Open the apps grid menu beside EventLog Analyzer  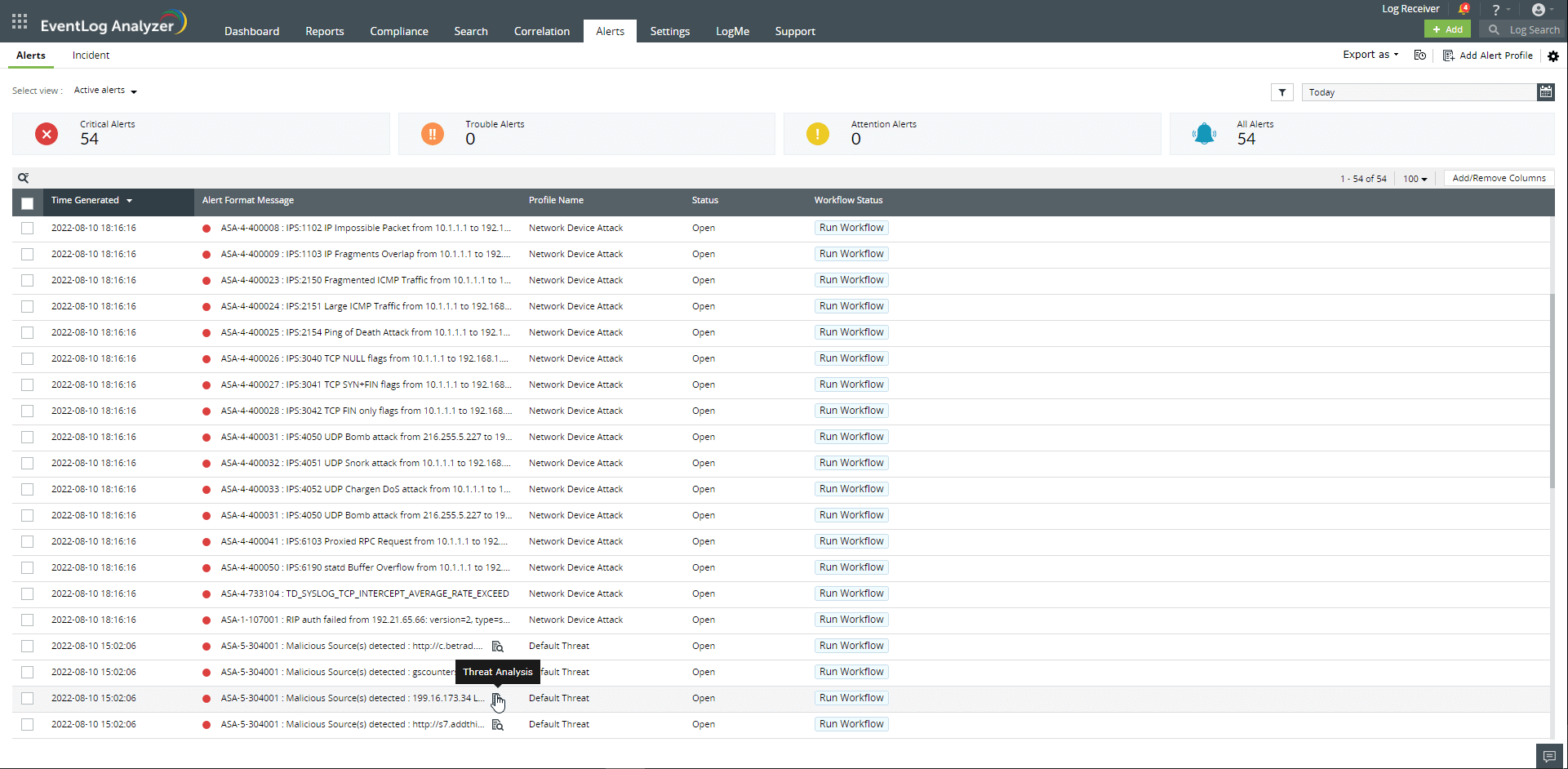pyautogui.click(x=18, y=21)
